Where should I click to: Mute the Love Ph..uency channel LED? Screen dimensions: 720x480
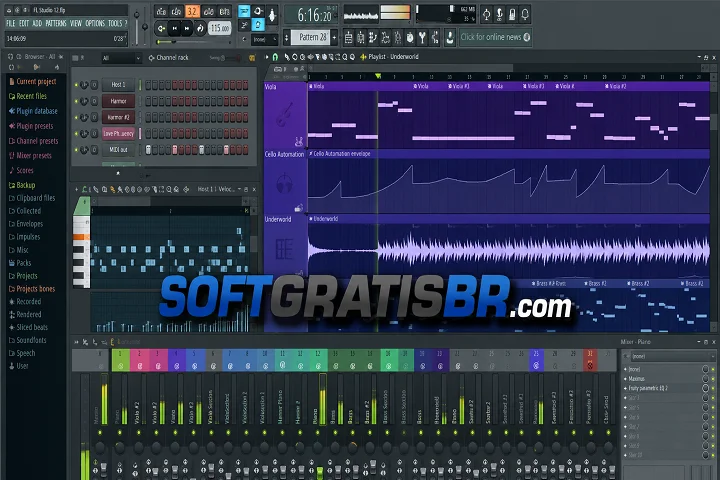pos(76,134)
